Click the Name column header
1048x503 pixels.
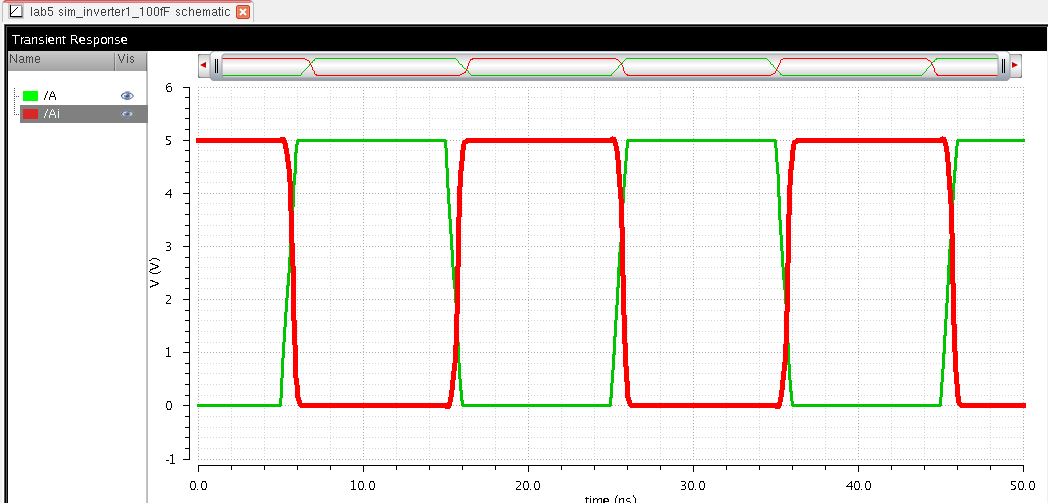[x=61, y=60]
